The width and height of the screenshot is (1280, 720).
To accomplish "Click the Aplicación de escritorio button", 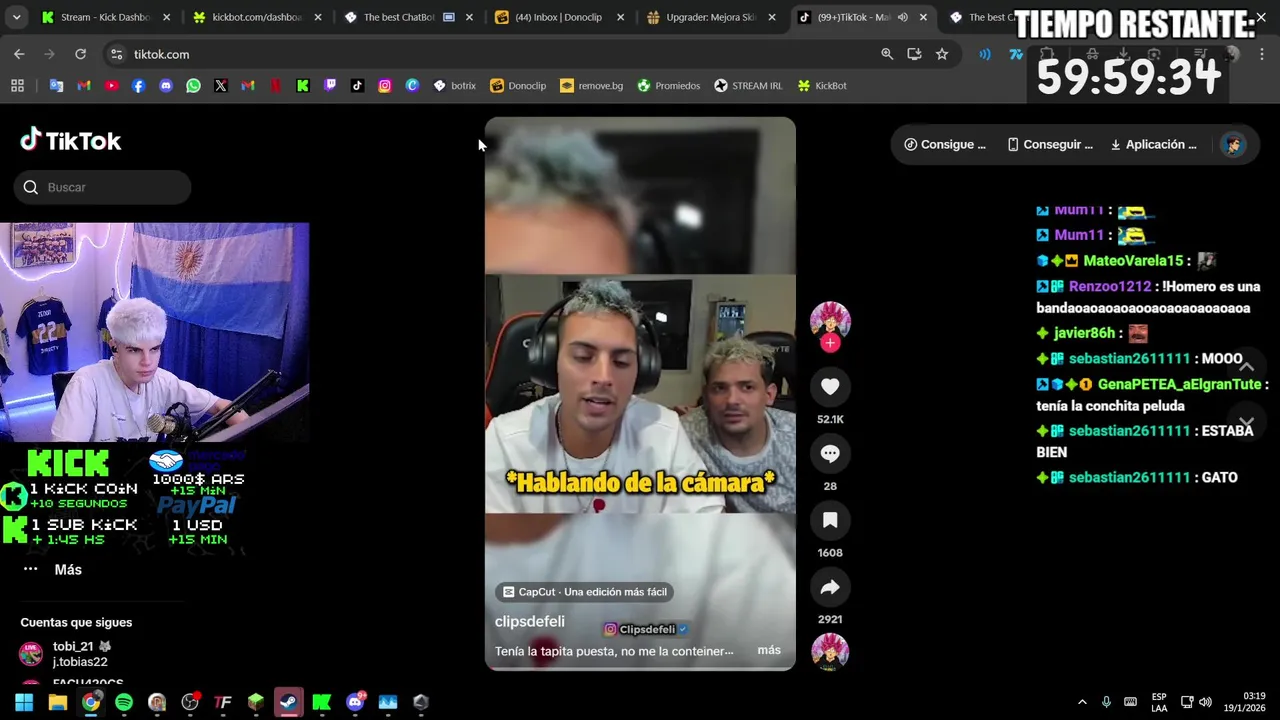I will coord(1153,144).
